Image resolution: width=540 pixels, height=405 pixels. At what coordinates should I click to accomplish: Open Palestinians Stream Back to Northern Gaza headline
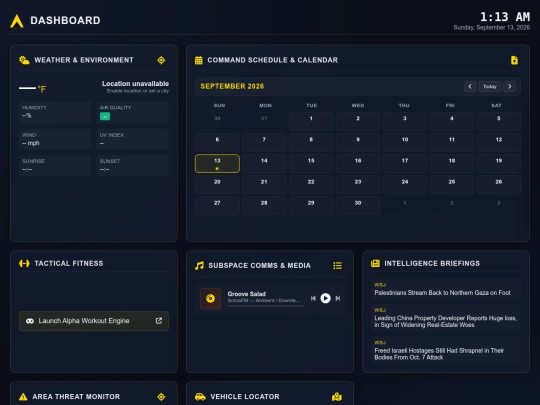coord(446,290)
